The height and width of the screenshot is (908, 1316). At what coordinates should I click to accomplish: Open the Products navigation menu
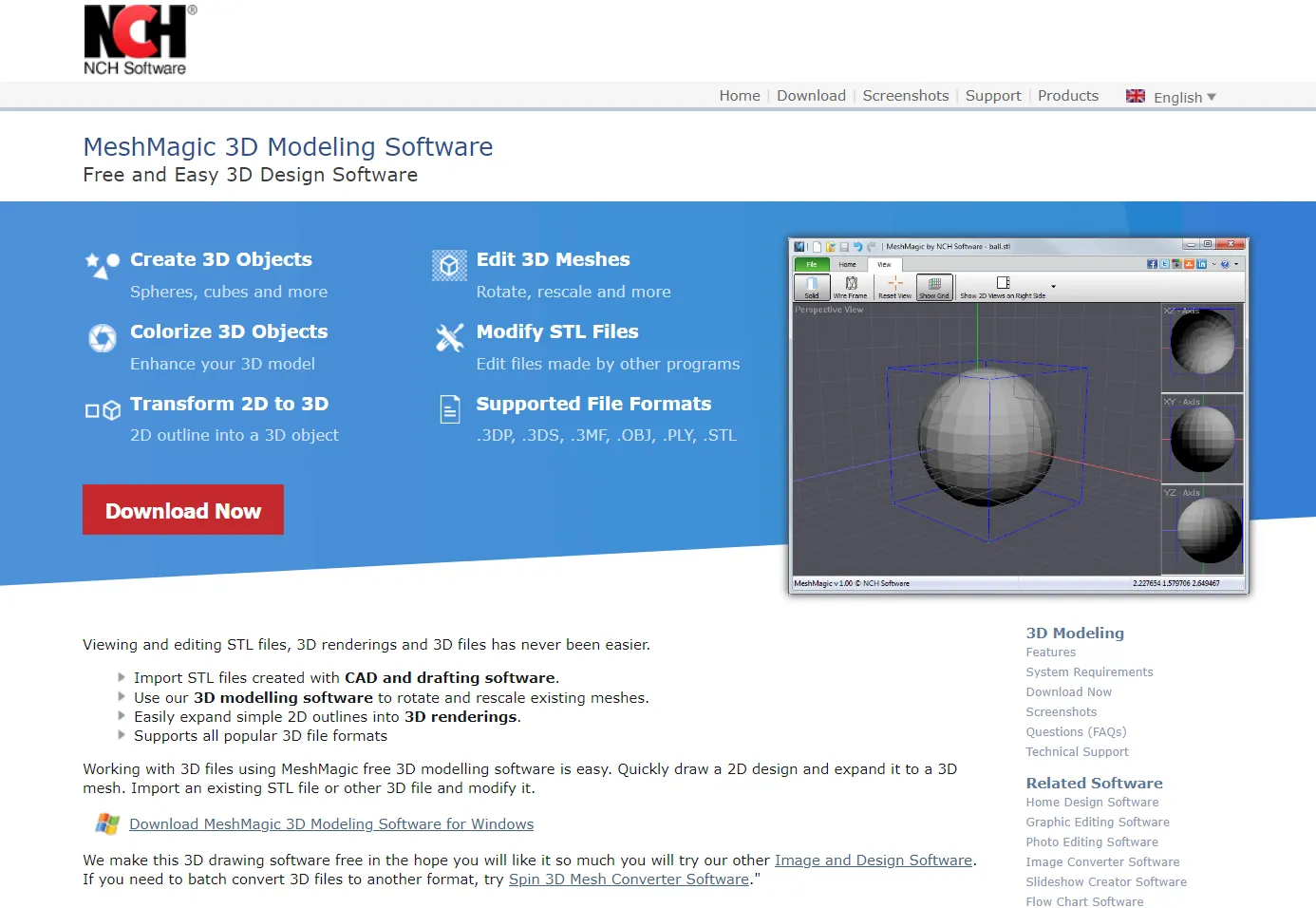[1067, 96]
